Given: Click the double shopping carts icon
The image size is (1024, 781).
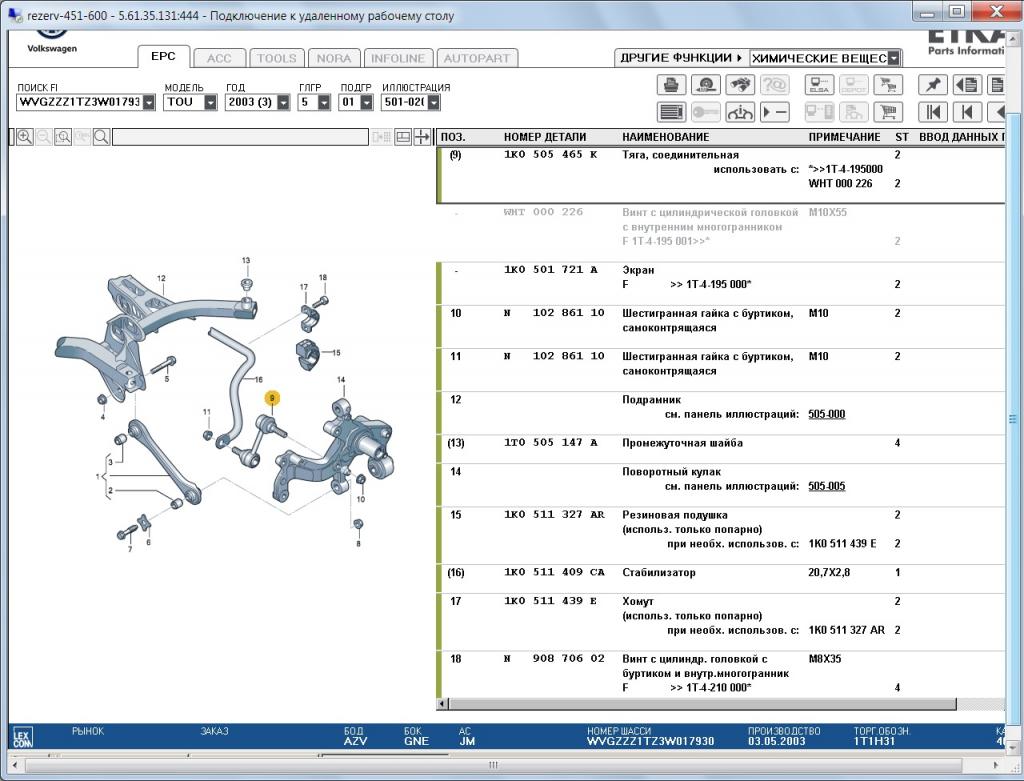Looking at the screenshot, I should (888, 85).
